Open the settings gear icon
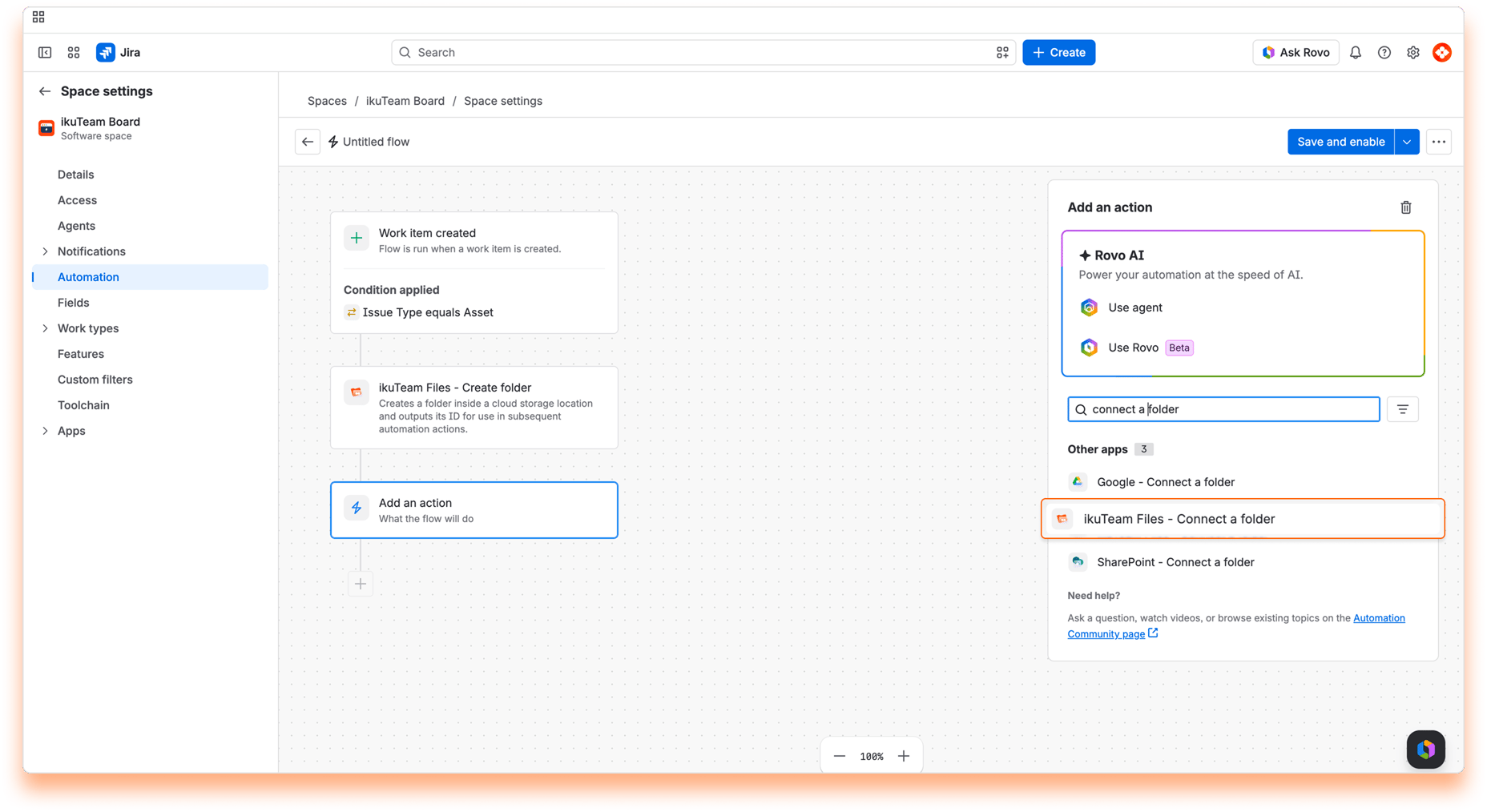 [x=1412, y=52]
